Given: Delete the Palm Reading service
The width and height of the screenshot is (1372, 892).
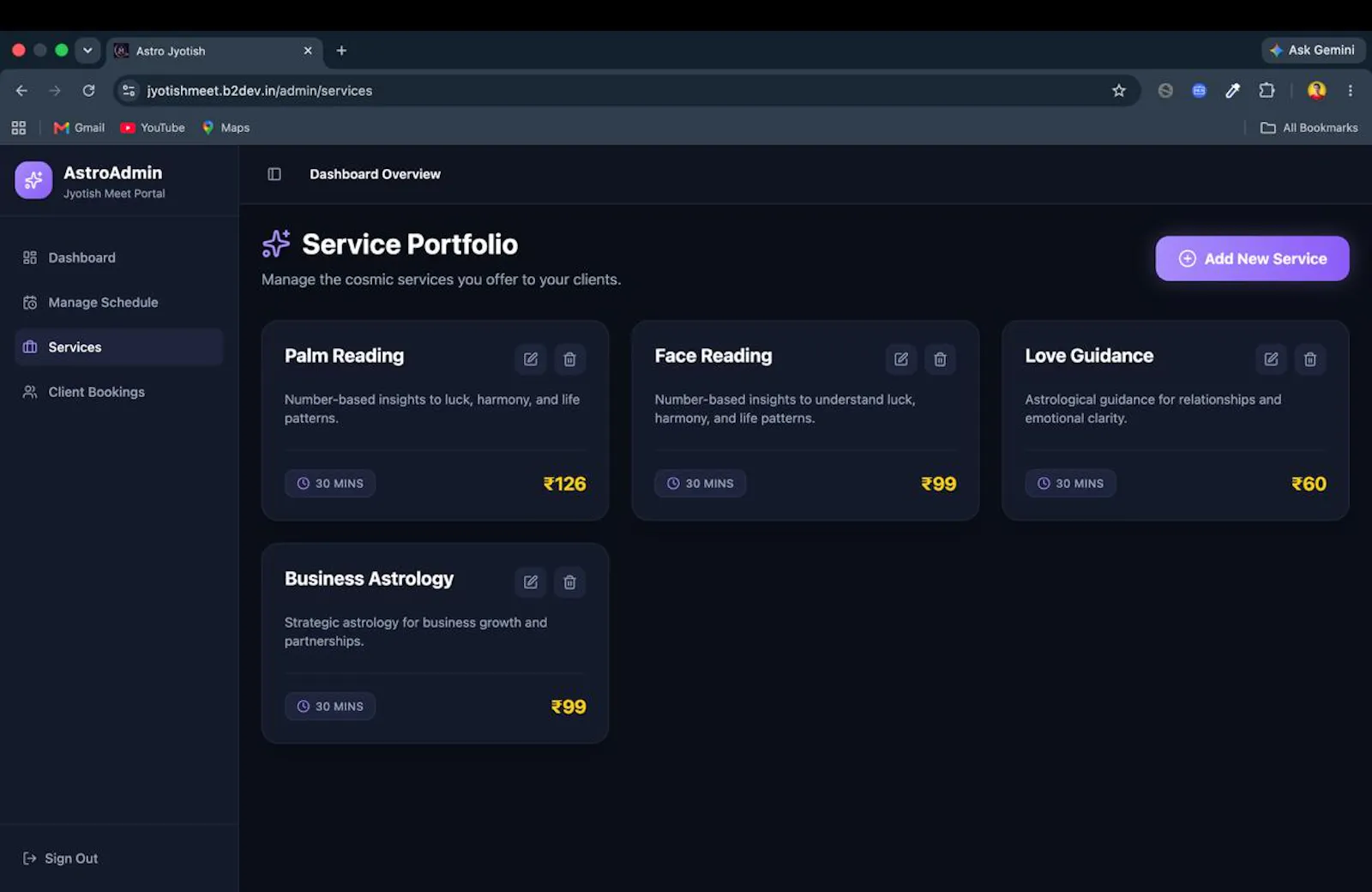Looking at the screenshot, I should click(x=569, y=359).
